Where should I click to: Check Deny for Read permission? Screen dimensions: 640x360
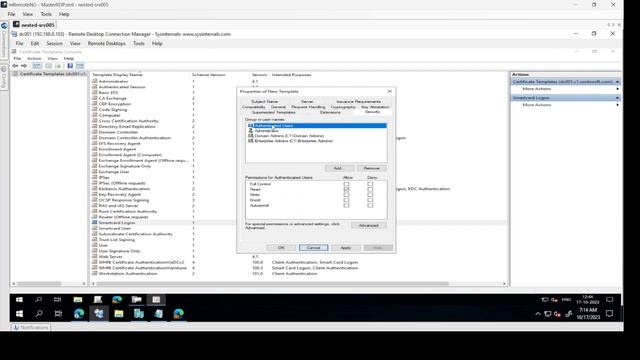pos(370,189)
